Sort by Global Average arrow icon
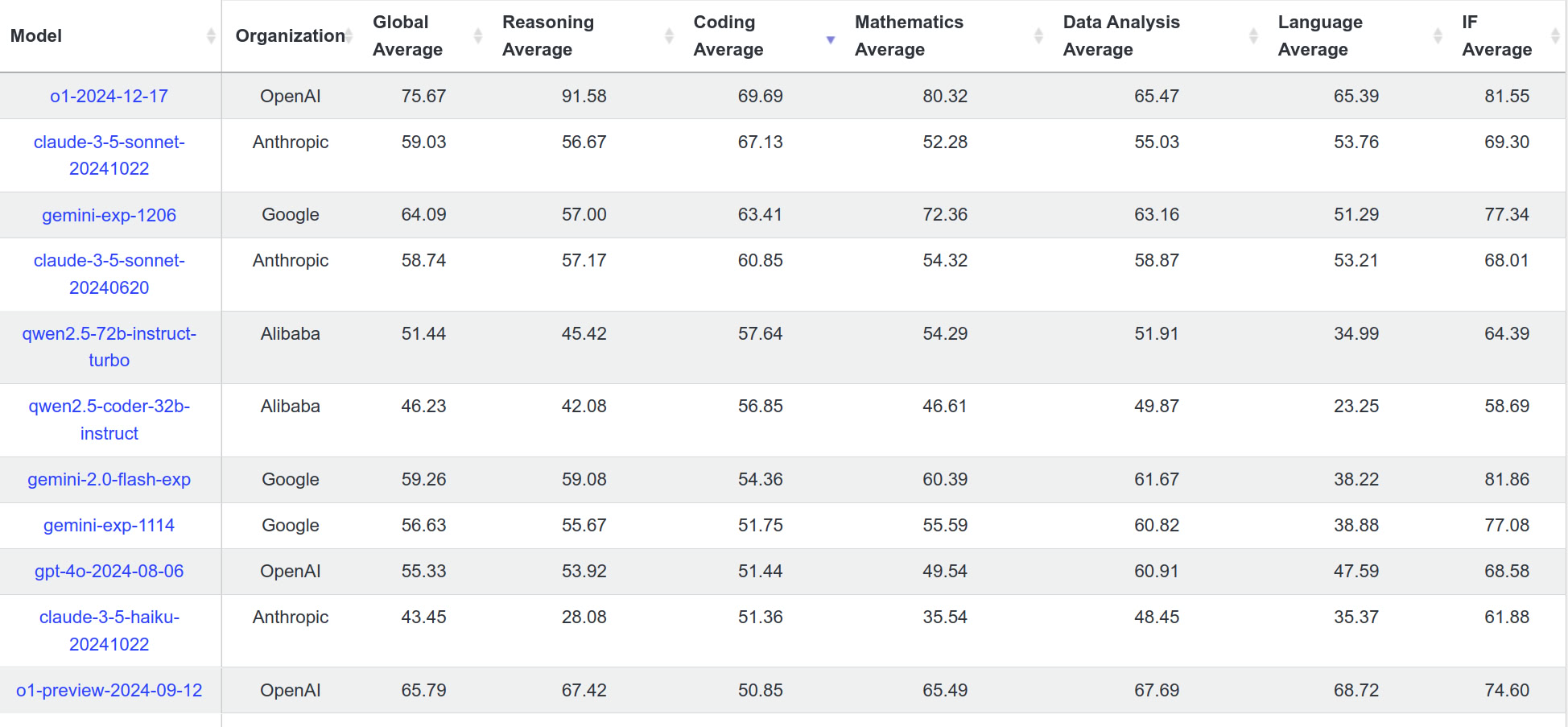The height and width of the screenshot is (727, 1568). 478,35
